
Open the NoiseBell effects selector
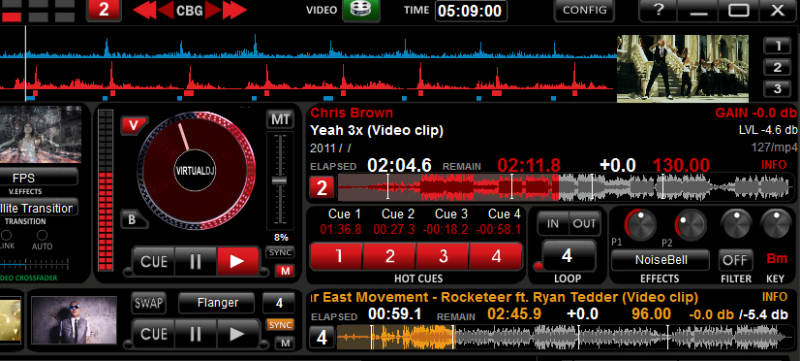click(x=660, y=260)
